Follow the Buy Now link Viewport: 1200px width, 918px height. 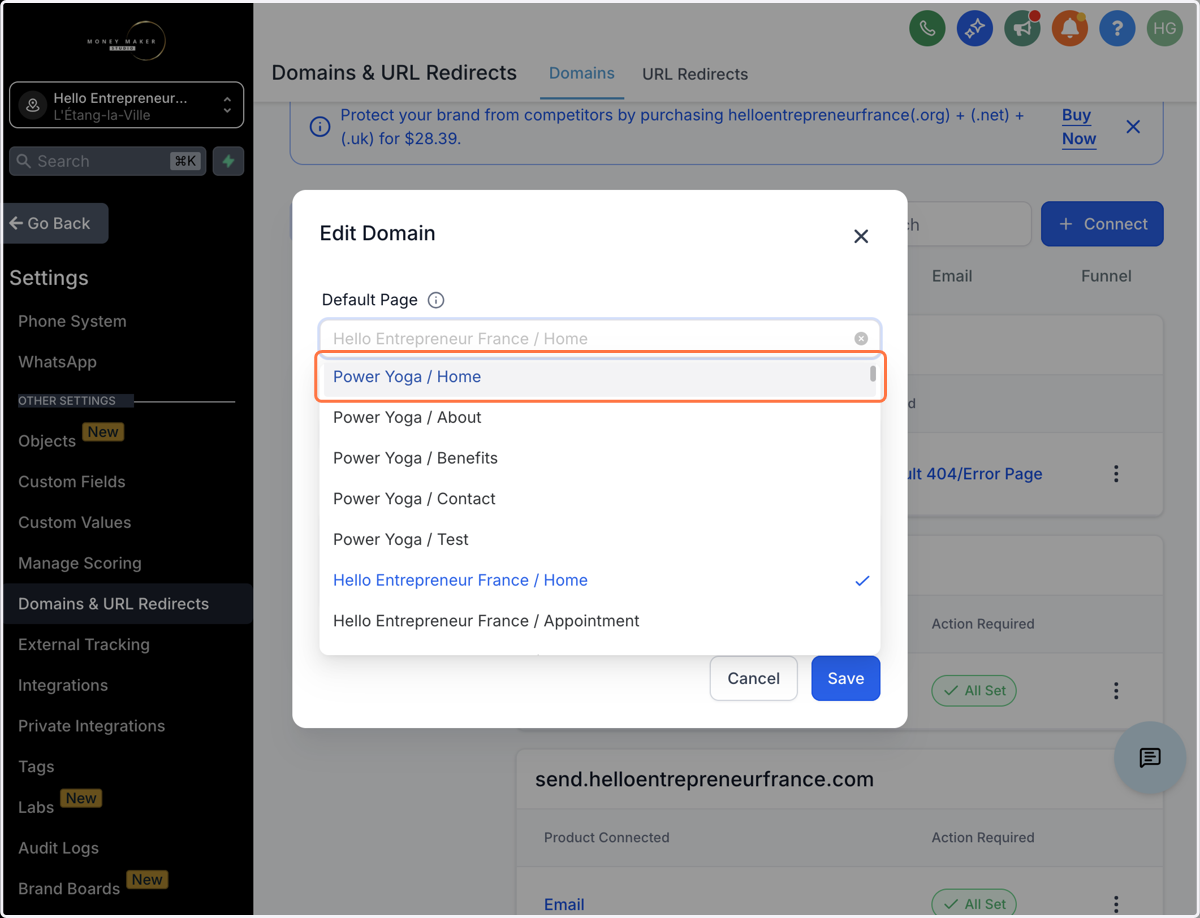click(1079, 127)
